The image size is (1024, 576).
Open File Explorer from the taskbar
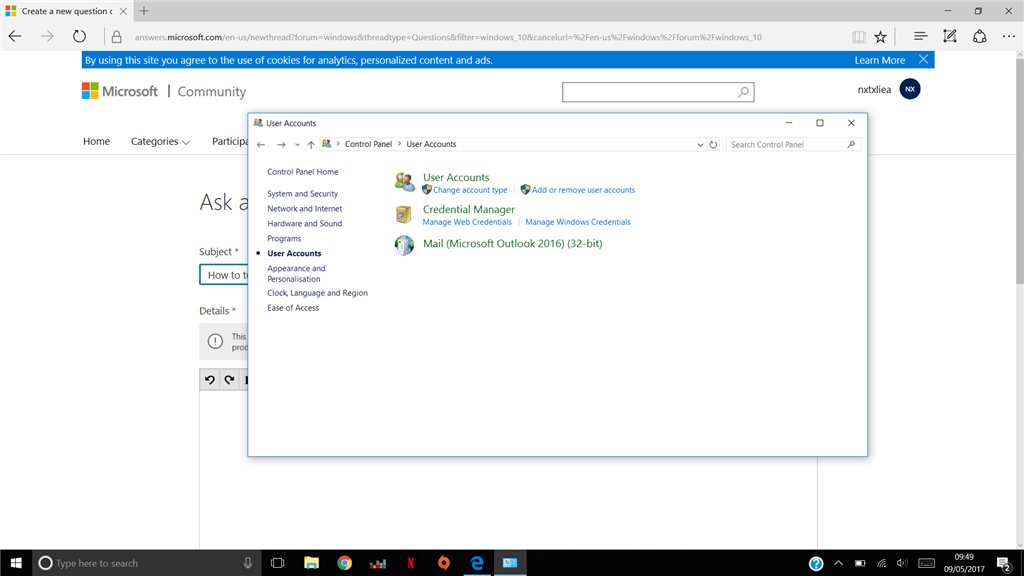pyautogui.click(x=312, y=563)
